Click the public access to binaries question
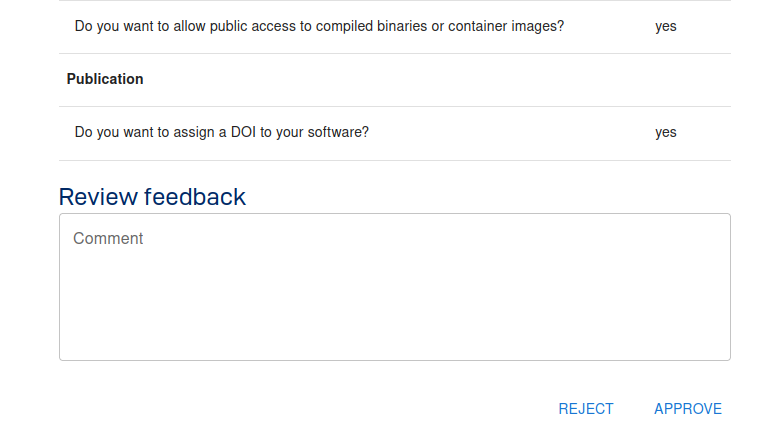The height and width of the screenshot is (444, 784). point(319,26)
